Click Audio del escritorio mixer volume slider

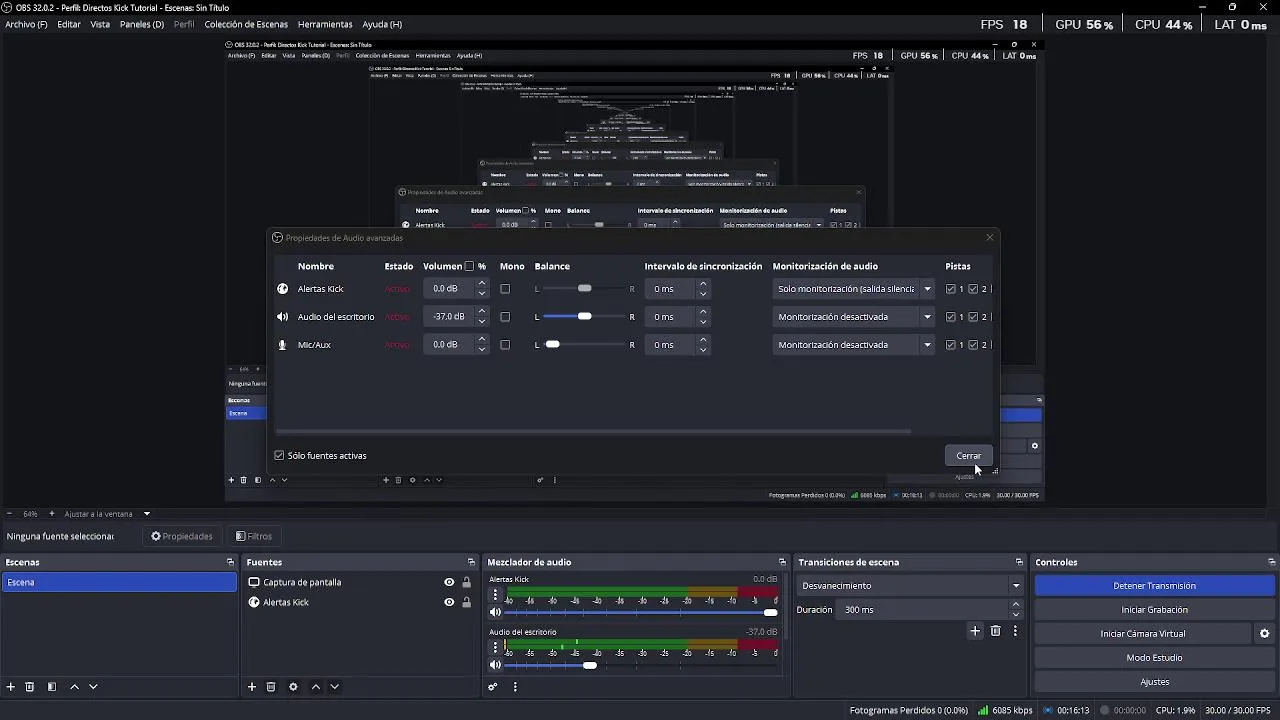pos(640,665)
